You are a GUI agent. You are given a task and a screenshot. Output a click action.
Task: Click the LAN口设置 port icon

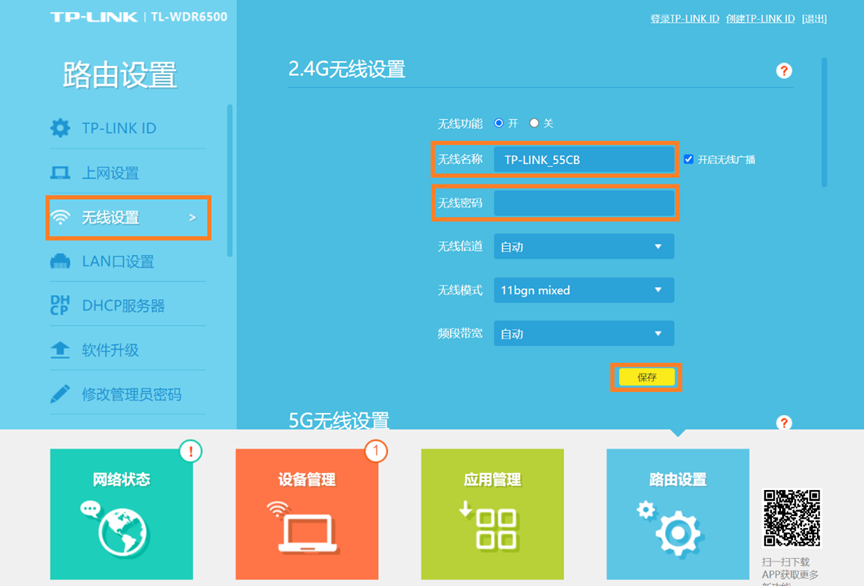point(60,262)
